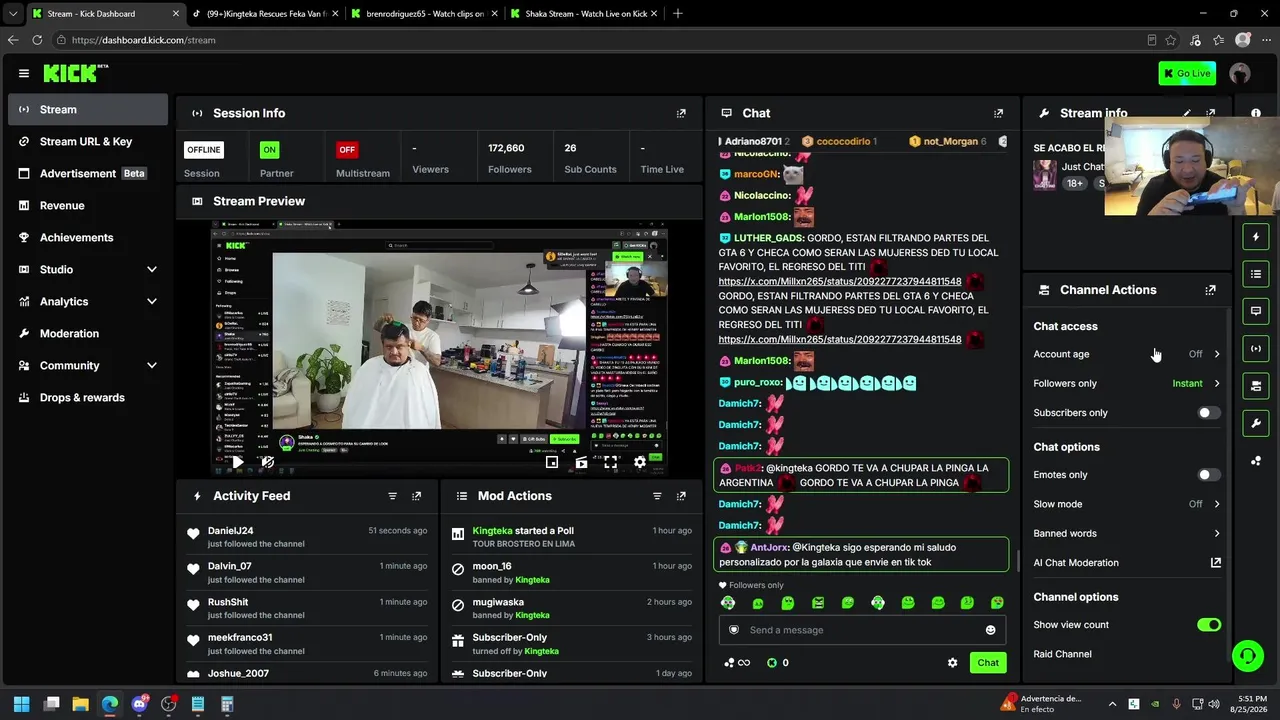Open the Revenue page
Screen dimensions: 1280x720
pyautogui.click(x=88, y=205)
